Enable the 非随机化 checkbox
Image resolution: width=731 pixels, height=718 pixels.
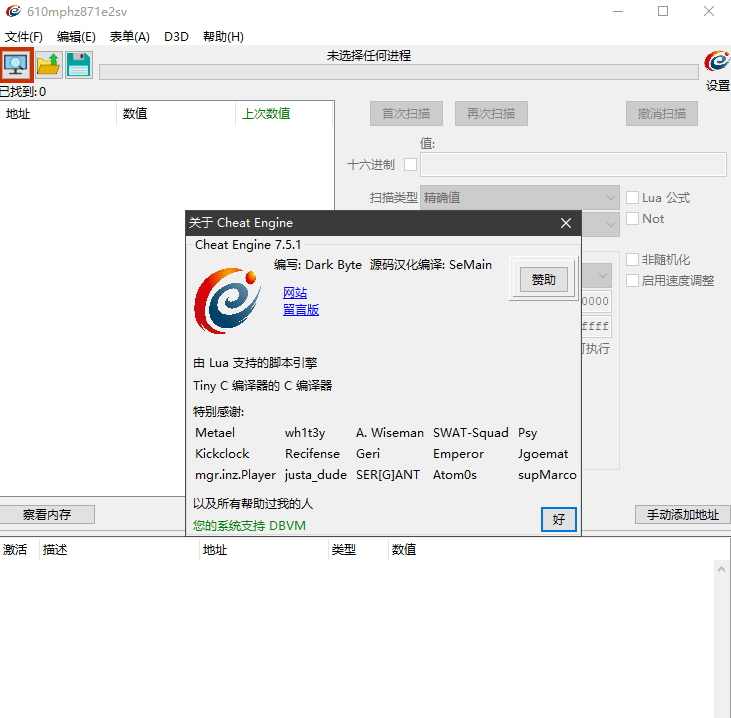pyautogui.click(x=632, y=260)
